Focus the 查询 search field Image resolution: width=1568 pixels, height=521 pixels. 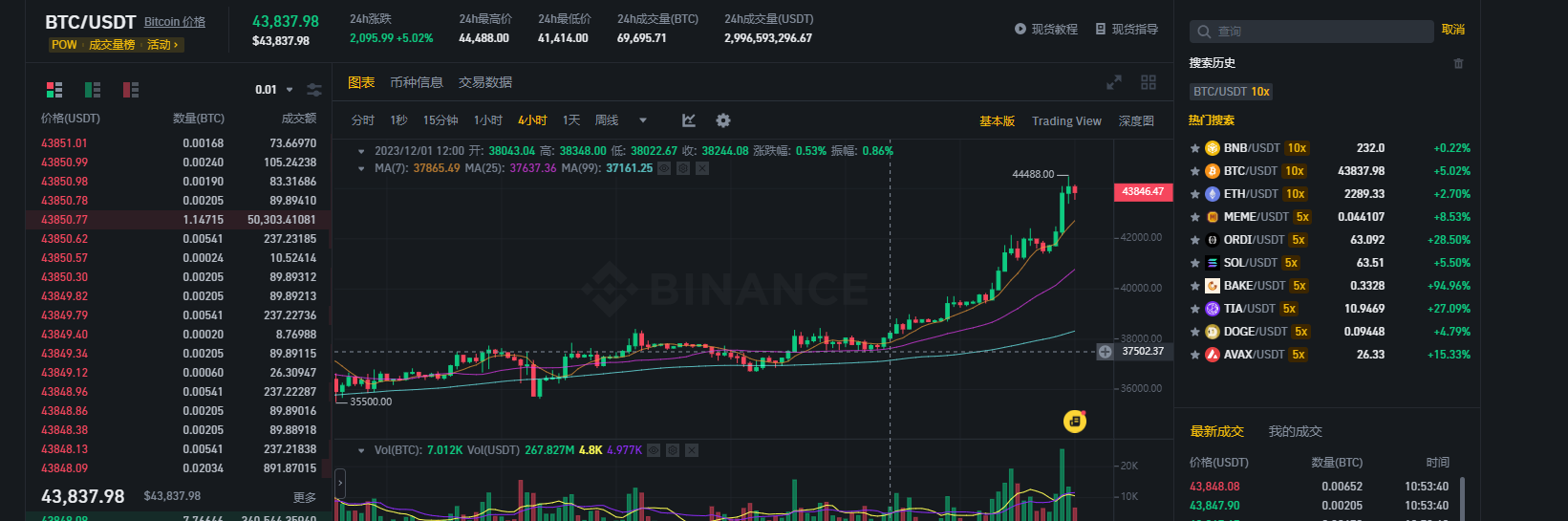[x=1311, y=32]
